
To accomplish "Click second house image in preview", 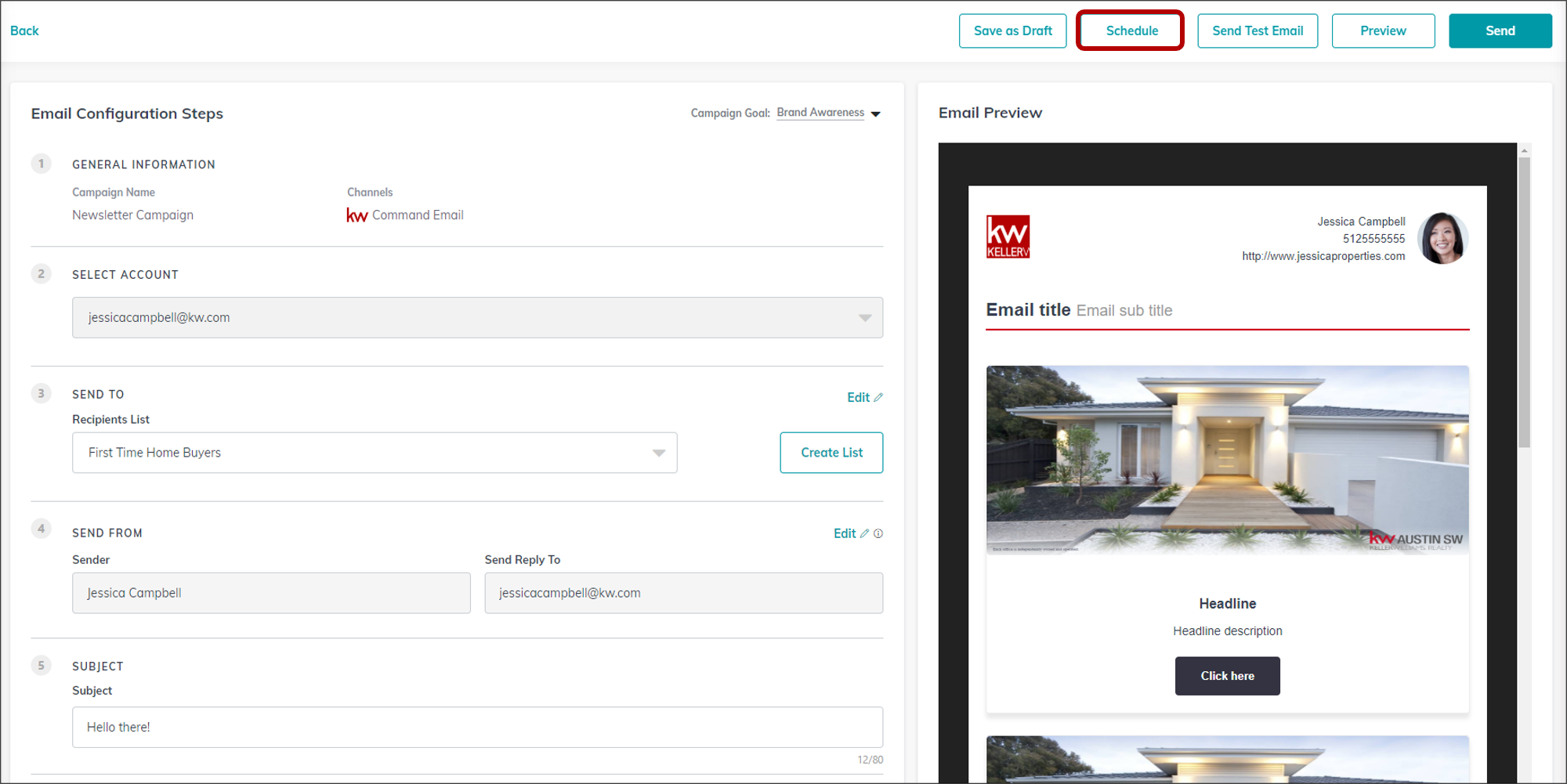I will [x=1228, y=759].
